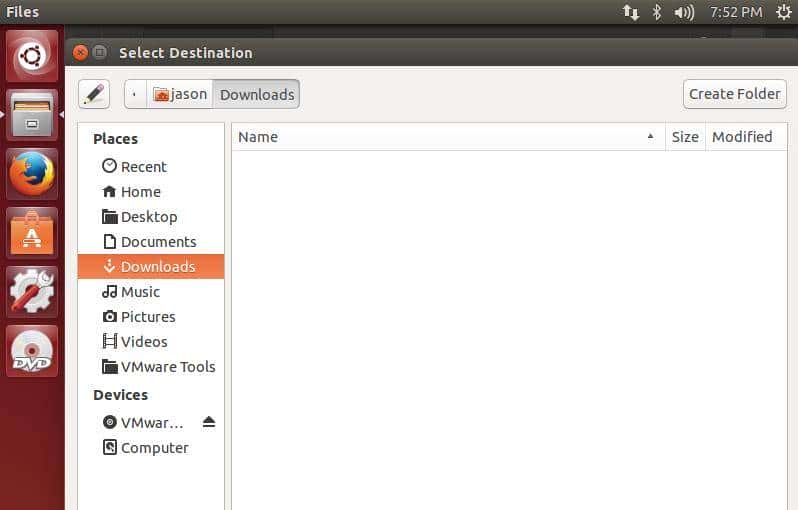
Task: Go to Home in Places
Action: (151, 191)
